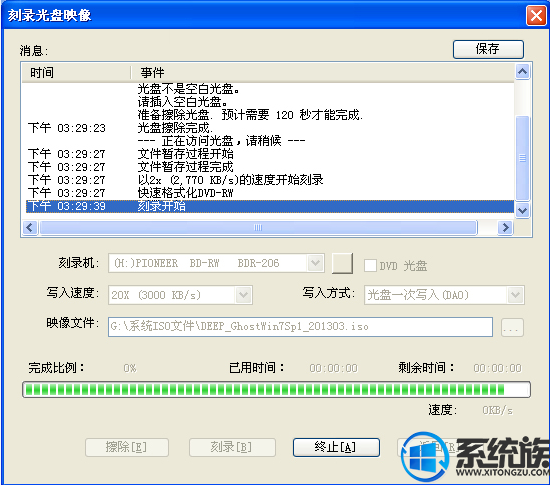Screen dimensions: 550x485
Task: Open the 写入方式 write method dropdown
Action: (x=515, y=295)
